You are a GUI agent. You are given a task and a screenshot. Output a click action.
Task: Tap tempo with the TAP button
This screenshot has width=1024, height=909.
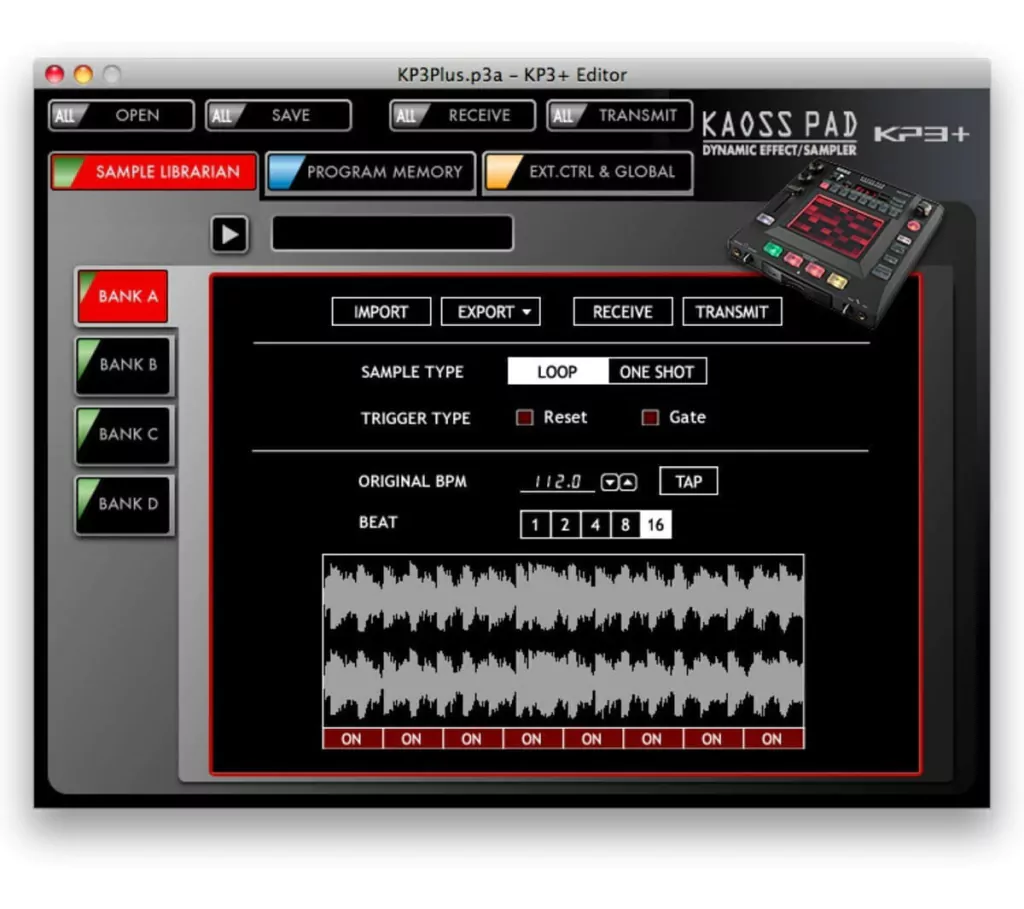coord(688,481)
